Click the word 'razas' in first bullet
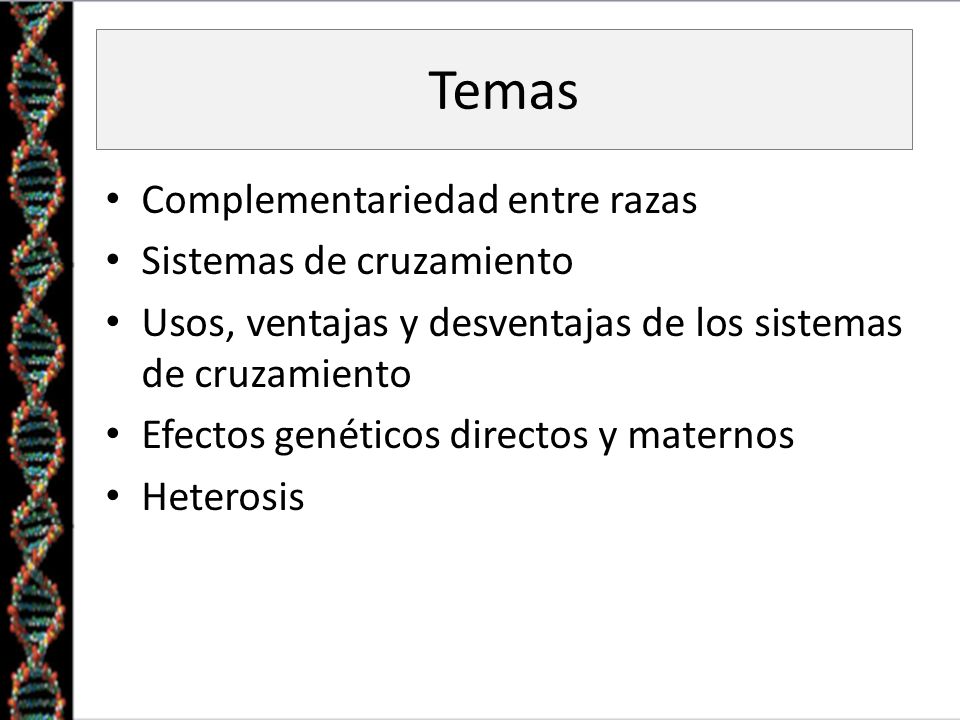This screenshot has width=960, height=720. (x=653, y=202)
